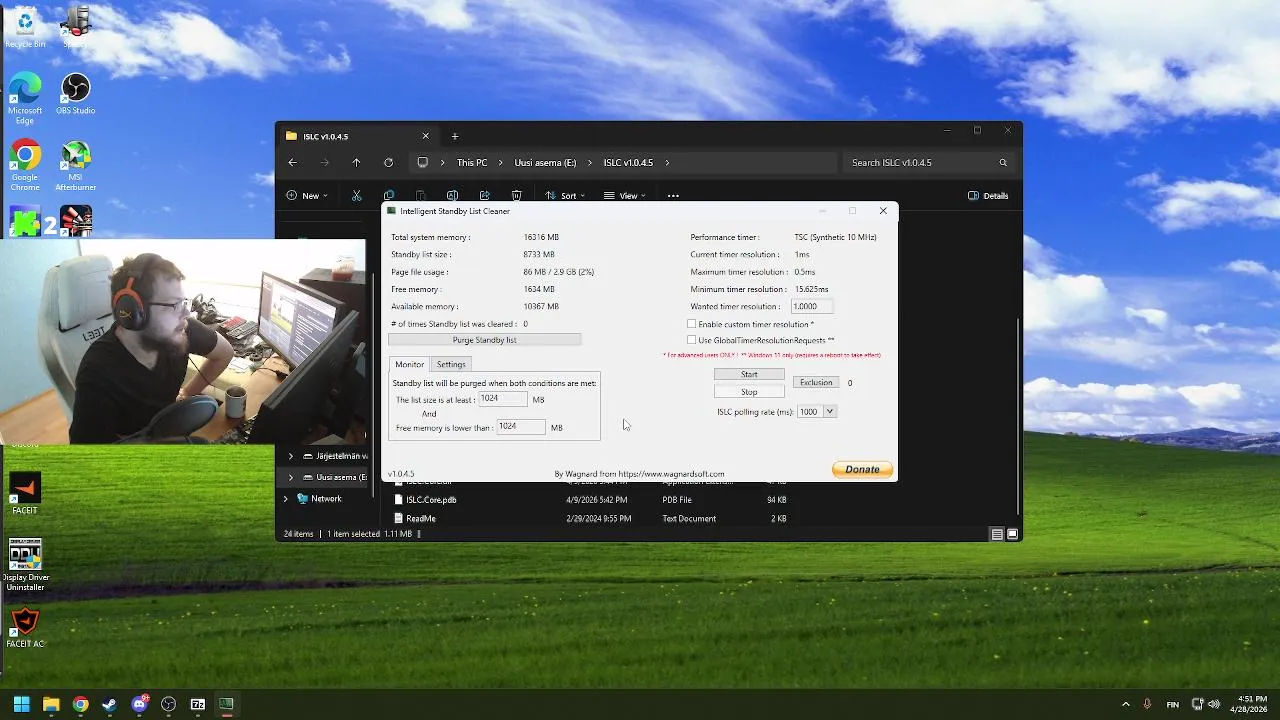The height and width of the screenshot is (720, 1280).
Task: Open Steam from the taskbar
Action: coord(109,704)
